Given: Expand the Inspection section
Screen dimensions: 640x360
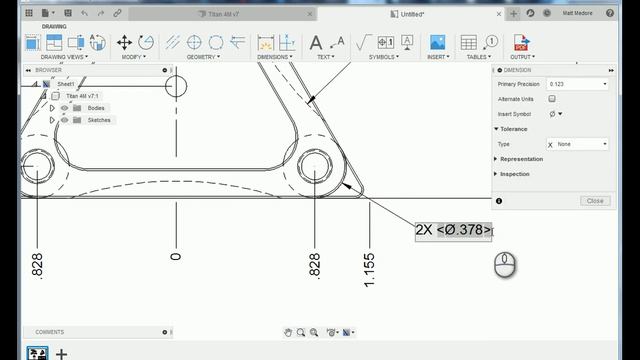Looking at the screenshot, I should click(x=496, y=174).
